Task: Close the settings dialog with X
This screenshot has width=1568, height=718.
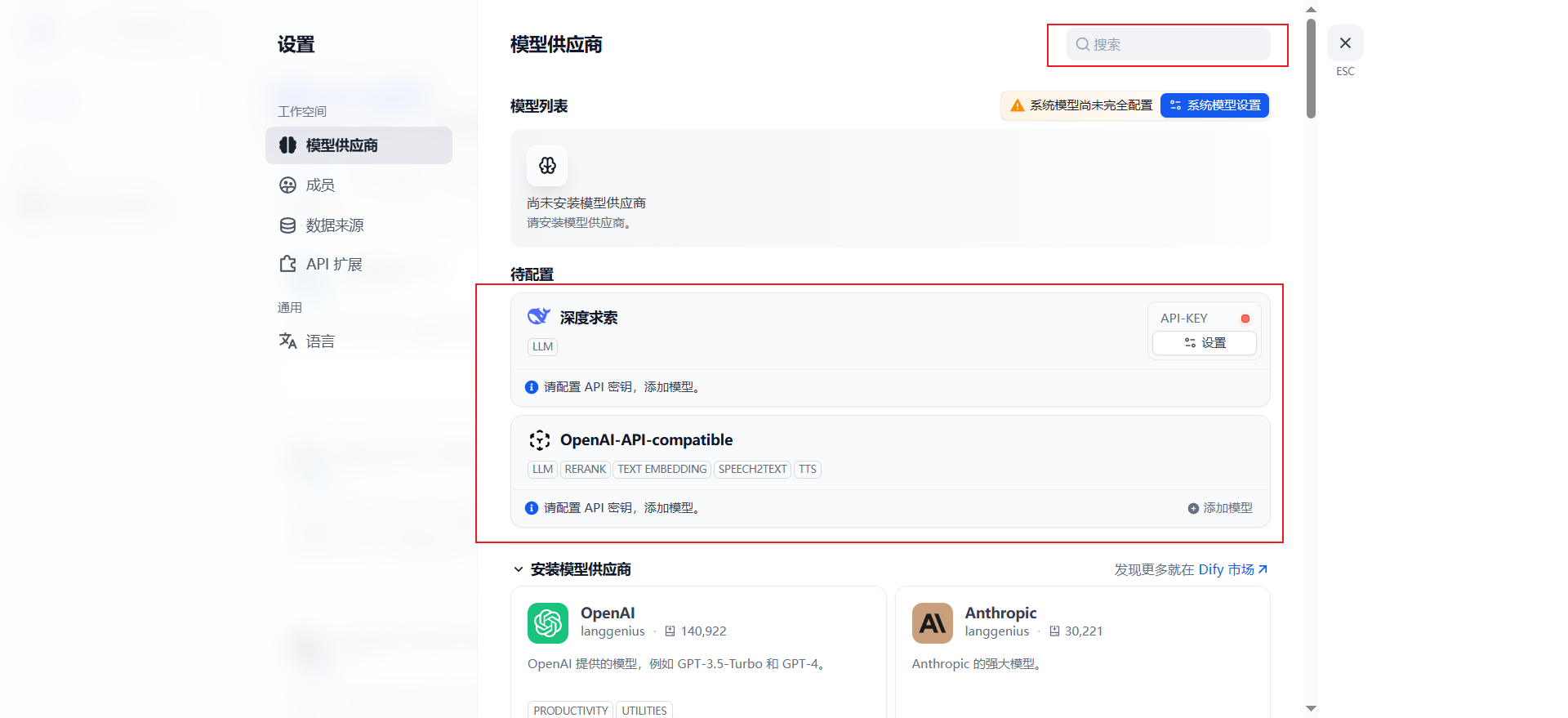Action: tap(1345, 43)
